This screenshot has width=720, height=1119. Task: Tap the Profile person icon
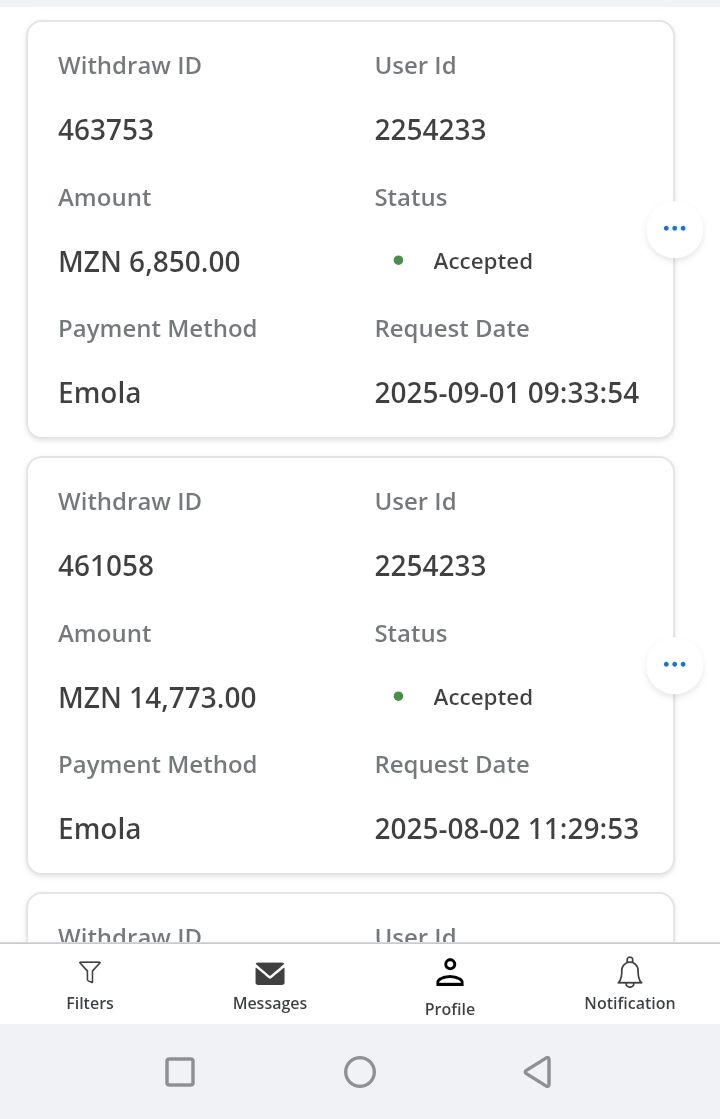point(450,972)
